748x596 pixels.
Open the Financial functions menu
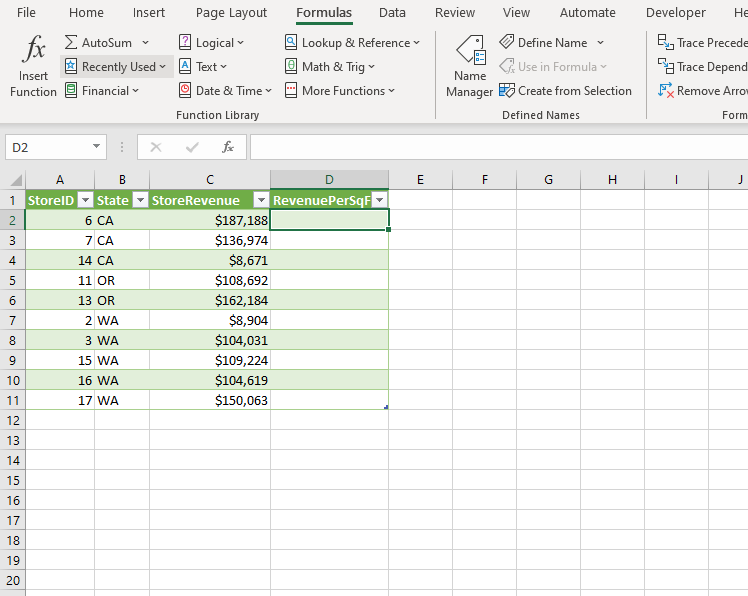(x=102, y=90)
